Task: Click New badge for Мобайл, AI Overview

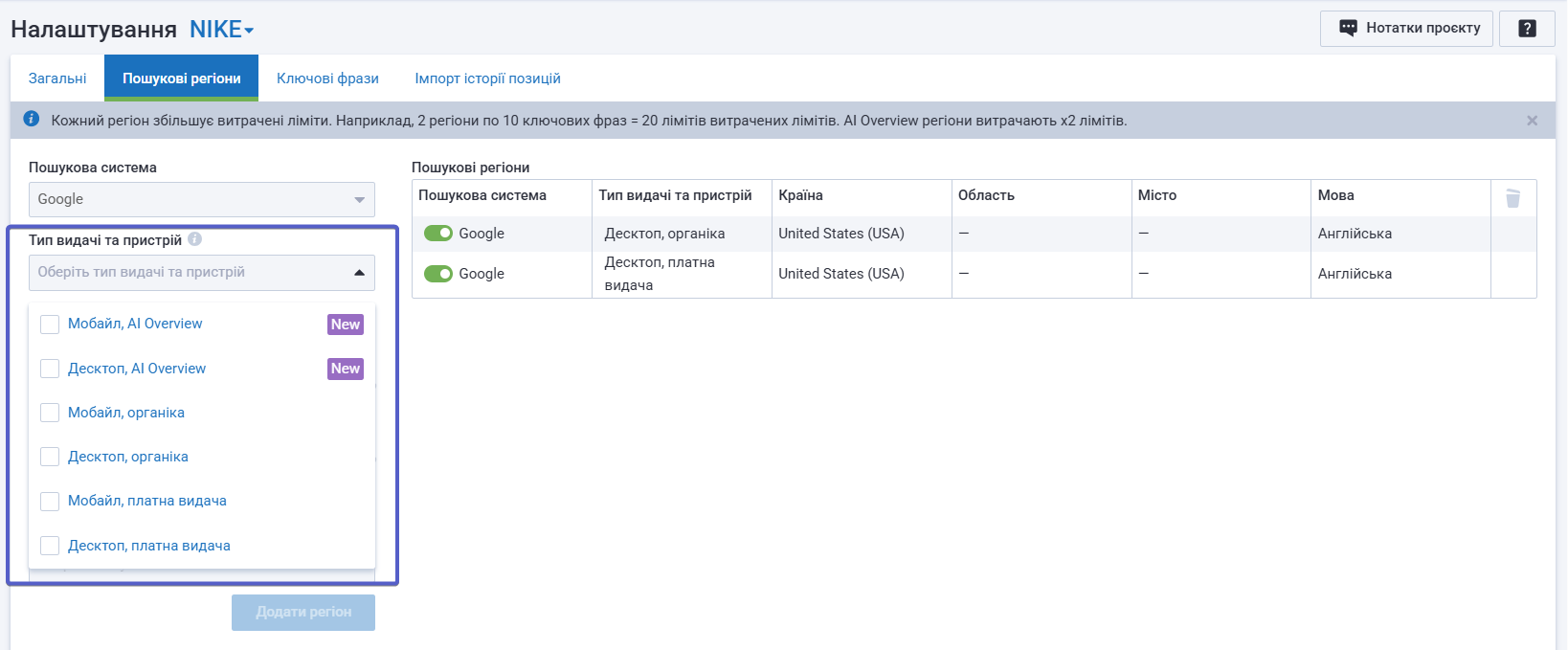Action: pos(346,325)
